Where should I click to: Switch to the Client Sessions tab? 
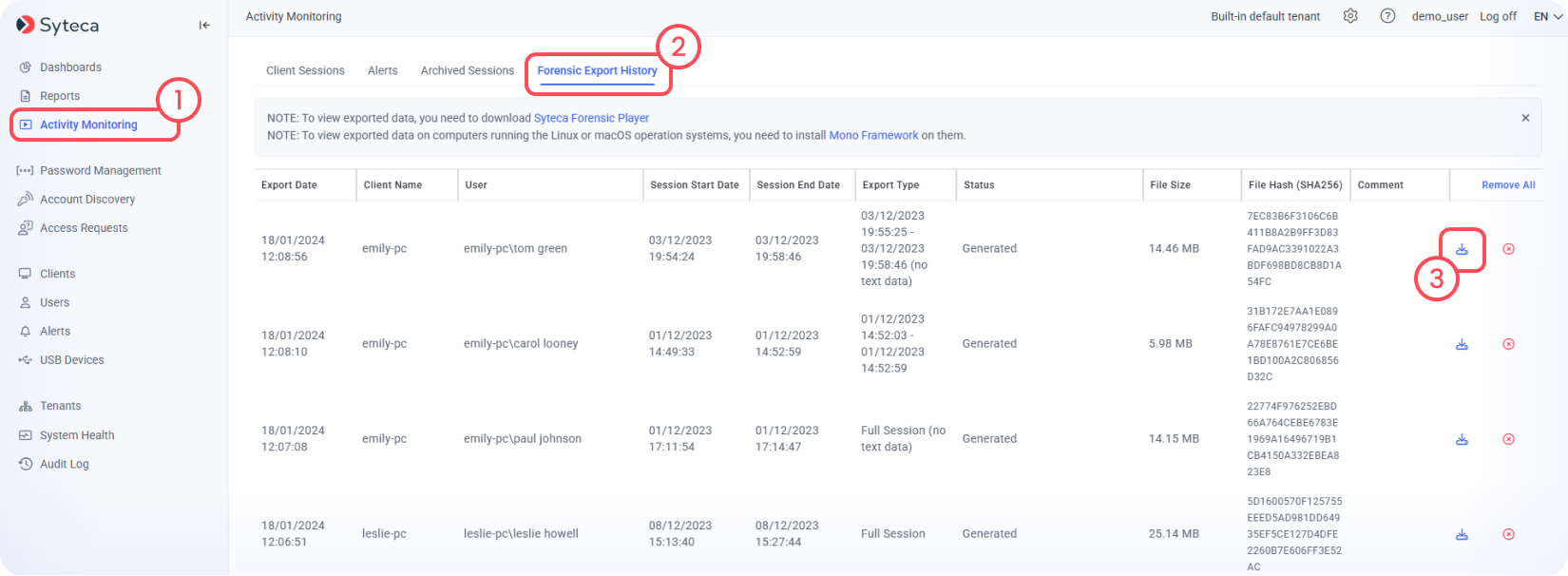(305, 70)
